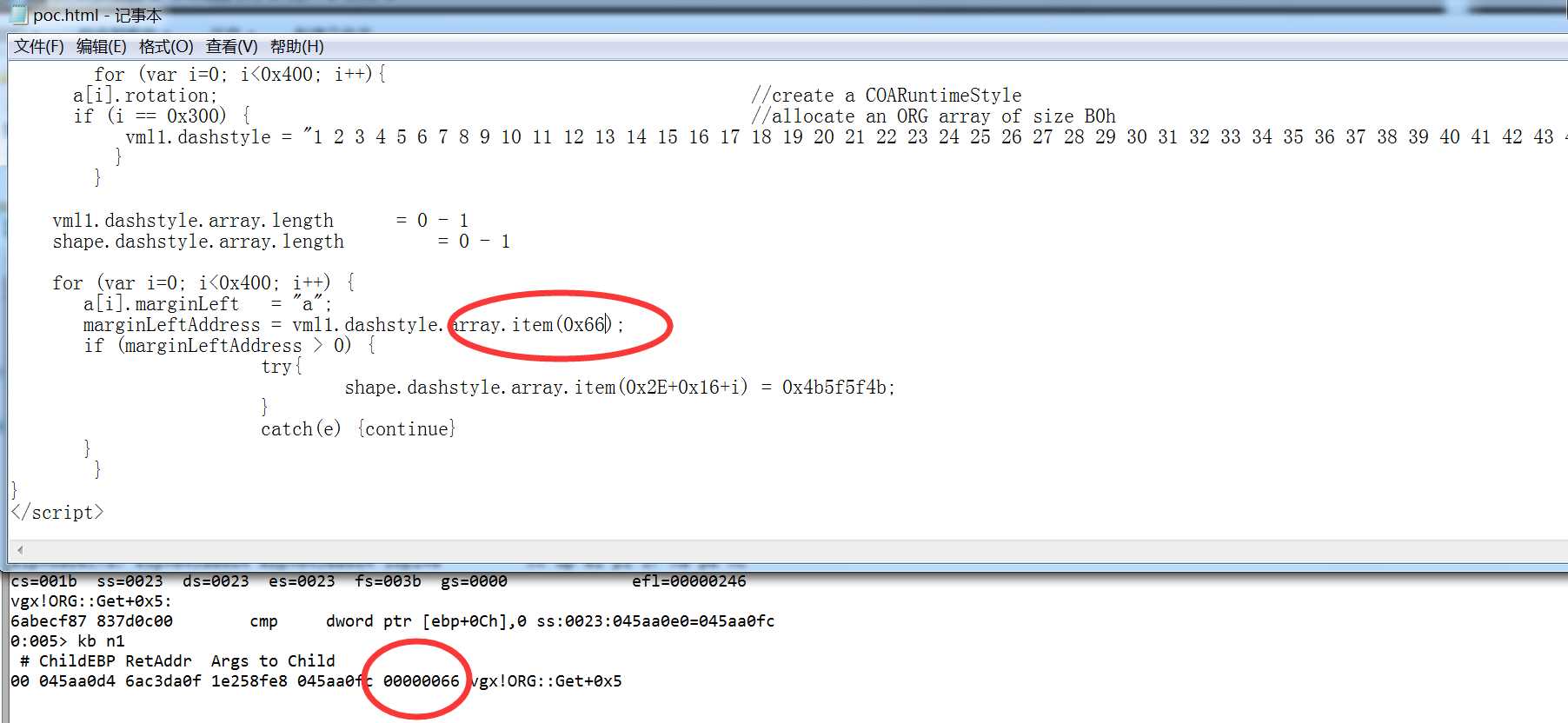Click 'vgx!ORG::Get+0x5:' in debugger window
1568x723 pixels.
91,601
